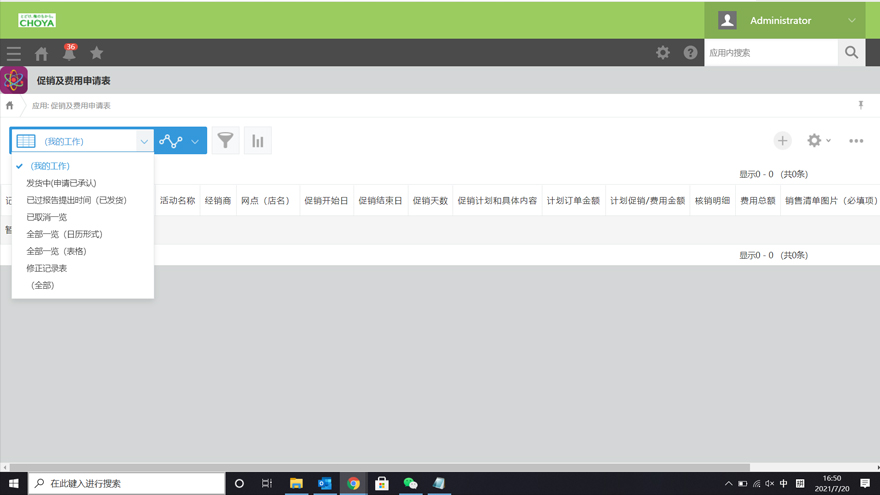This screenshot has height=495, width=880.
Task: Click the 促销天数 column header
Action: [430, 200]
